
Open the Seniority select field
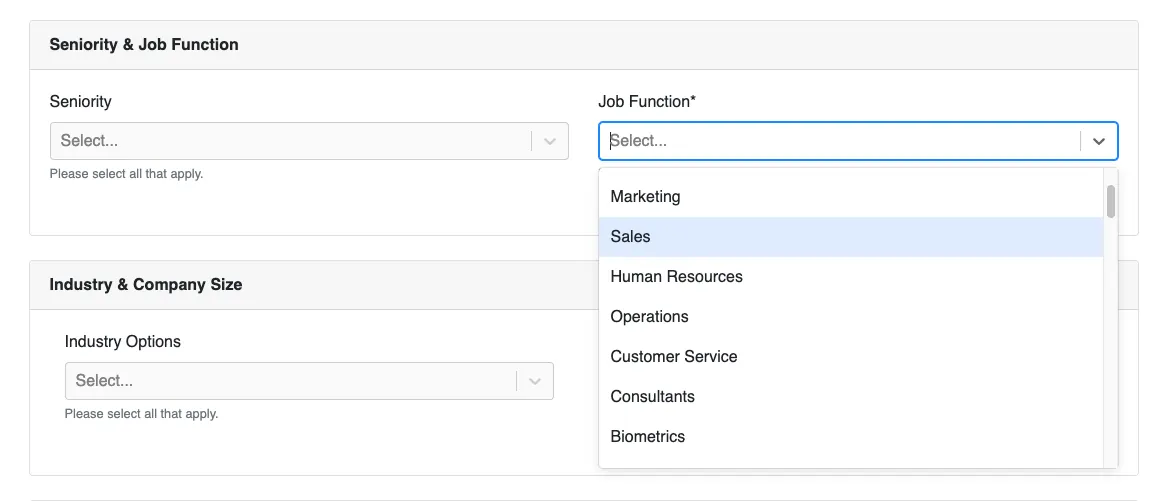pyautogui.click(x=308, y=141)
